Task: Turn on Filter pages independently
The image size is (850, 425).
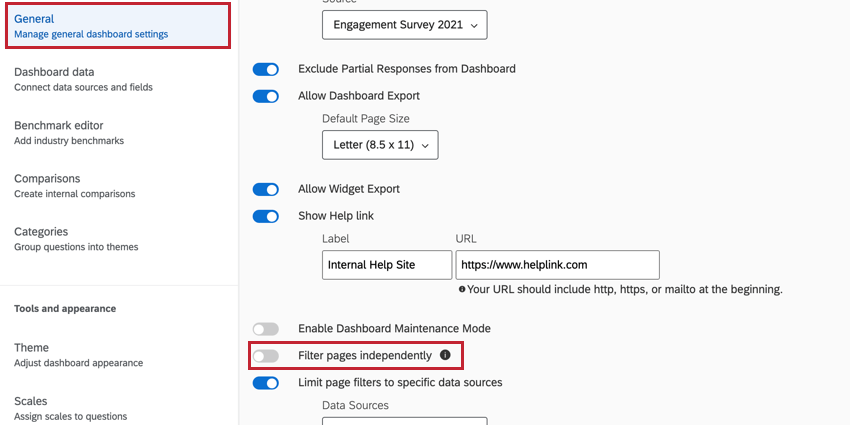Action: click(265, 355)
